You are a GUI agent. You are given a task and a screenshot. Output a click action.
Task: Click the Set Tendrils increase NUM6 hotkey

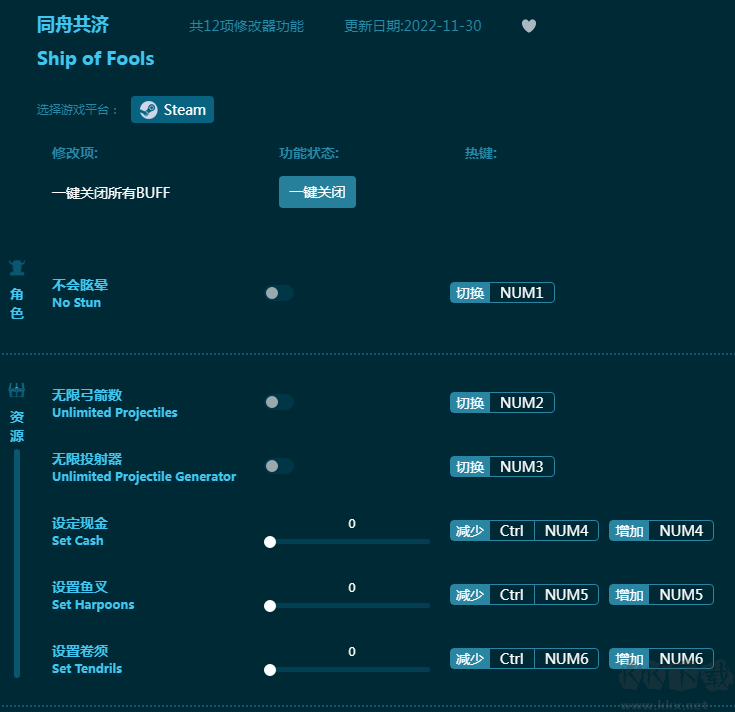(680, 659)
